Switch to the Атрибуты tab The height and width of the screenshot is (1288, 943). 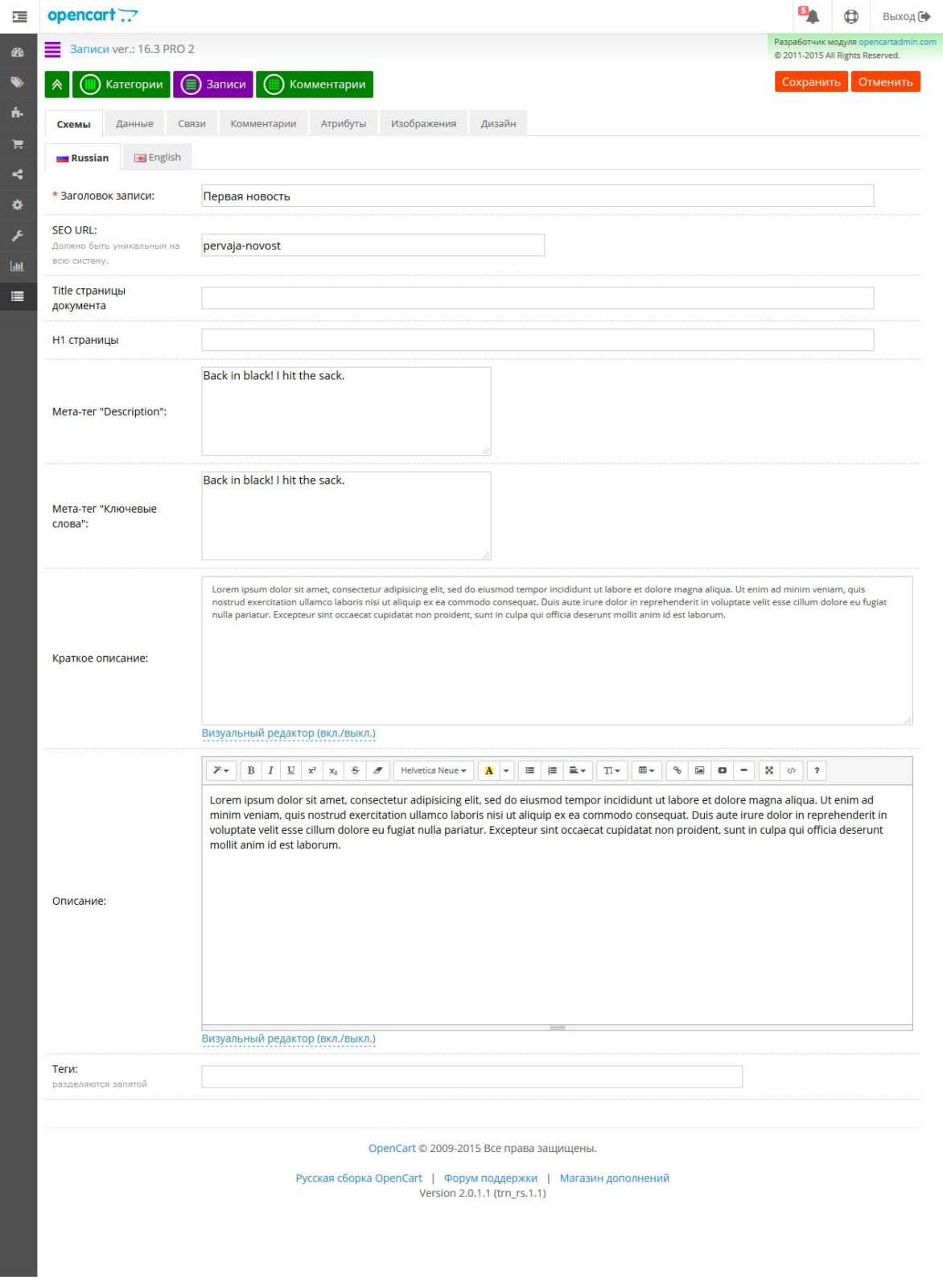[x=344, y=123]
